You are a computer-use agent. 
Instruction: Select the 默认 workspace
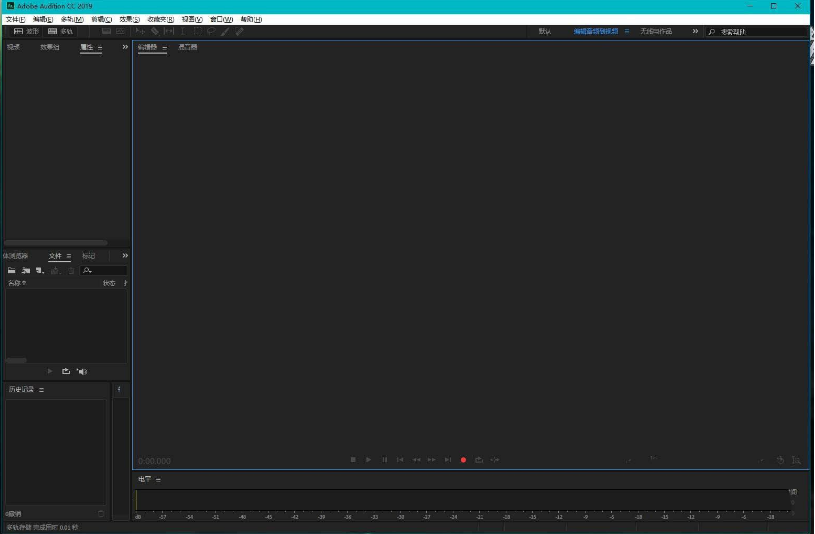pyautogui.click(x=545, y=32)
